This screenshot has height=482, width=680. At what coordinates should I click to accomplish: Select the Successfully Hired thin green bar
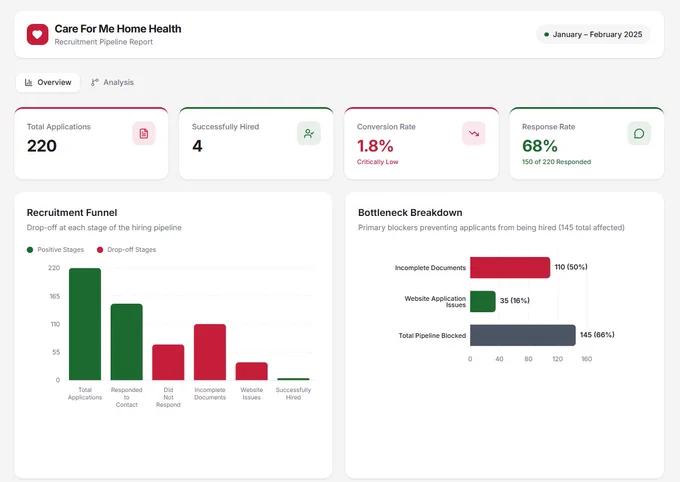[293, 379]
